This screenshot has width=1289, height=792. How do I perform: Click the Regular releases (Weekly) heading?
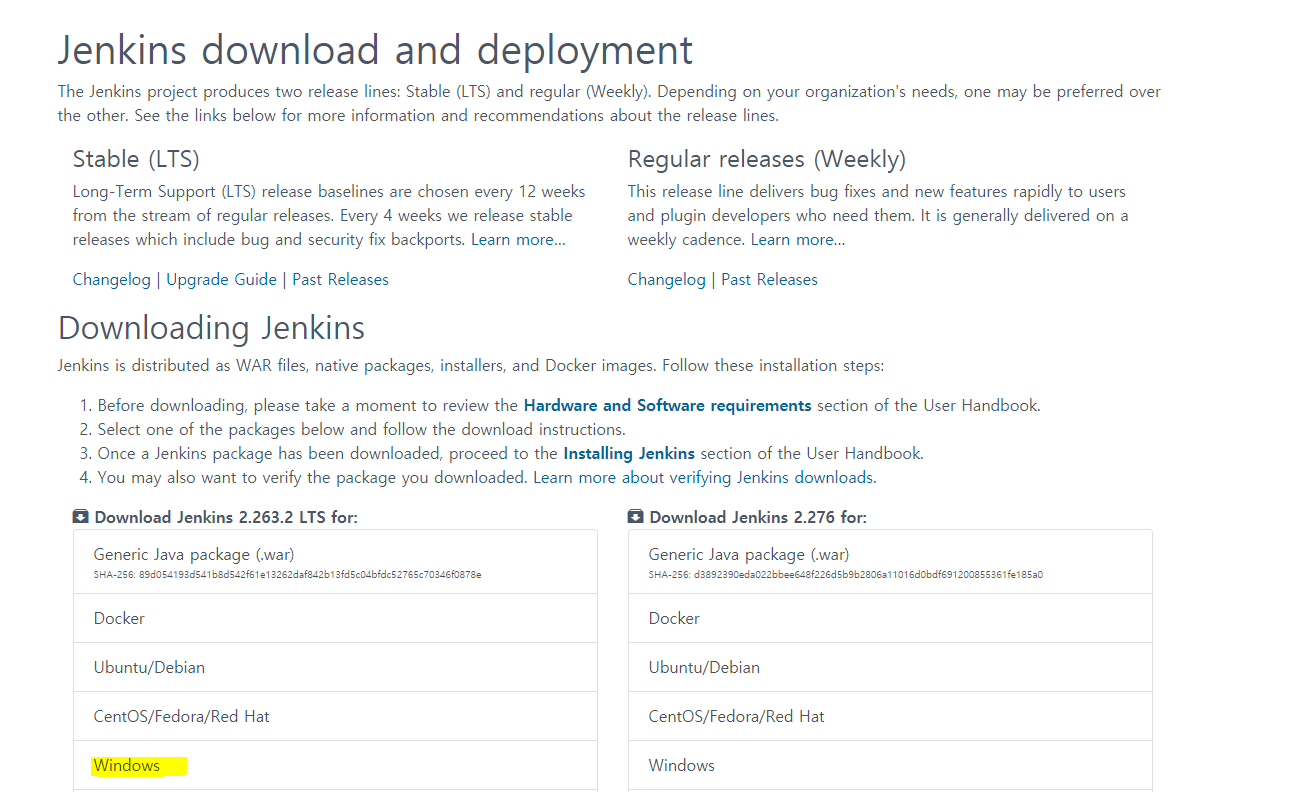(767, 159)
